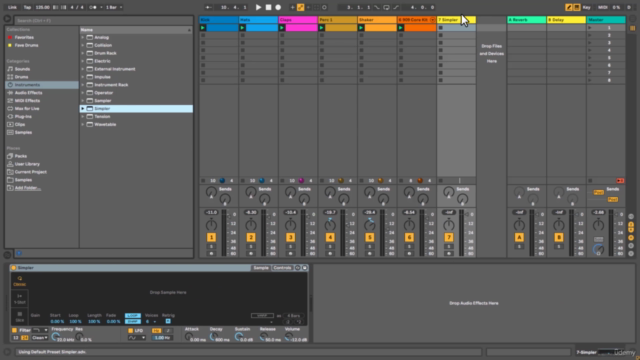Toggle track activator 5 on Shaker

(x=370, y=237)
